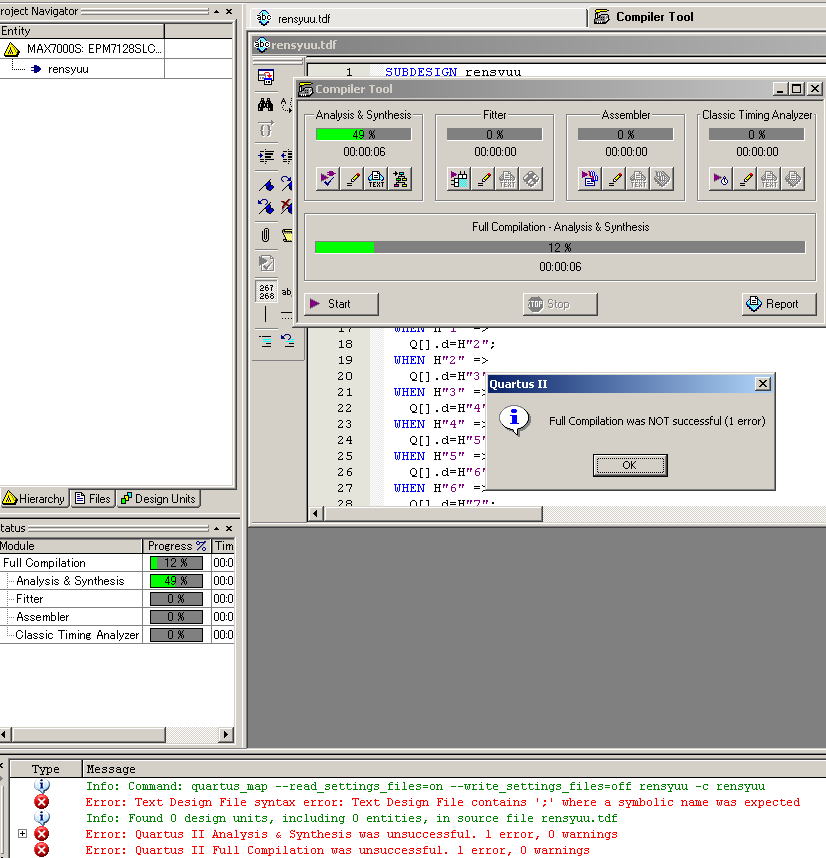Open Analysis & Synthesis settings pencil icon
Screen dimensions: 826x858
[x=352, y=179]
